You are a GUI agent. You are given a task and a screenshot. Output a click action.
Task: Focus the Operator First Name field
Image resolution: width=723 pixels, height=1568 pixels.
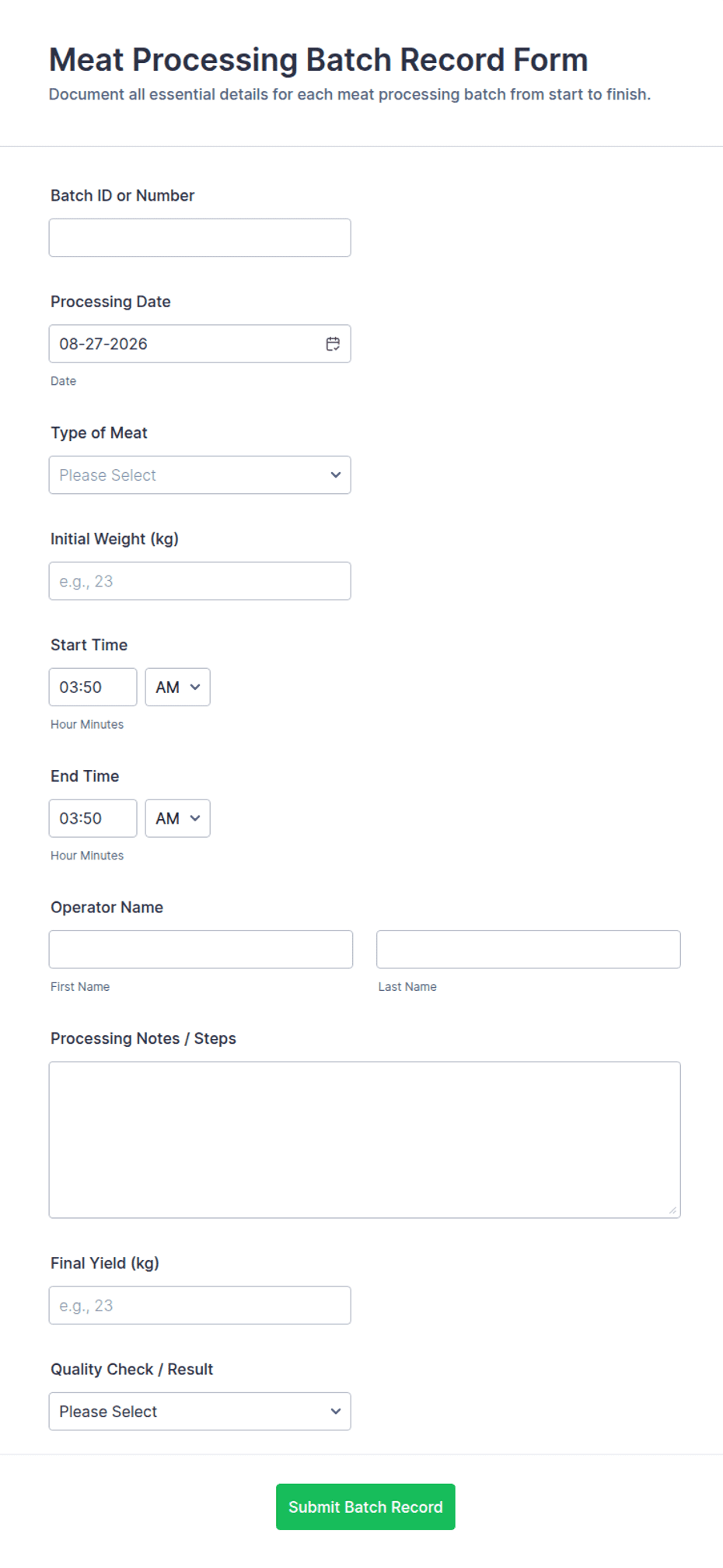pyautogui.click(x=201, y=950)
